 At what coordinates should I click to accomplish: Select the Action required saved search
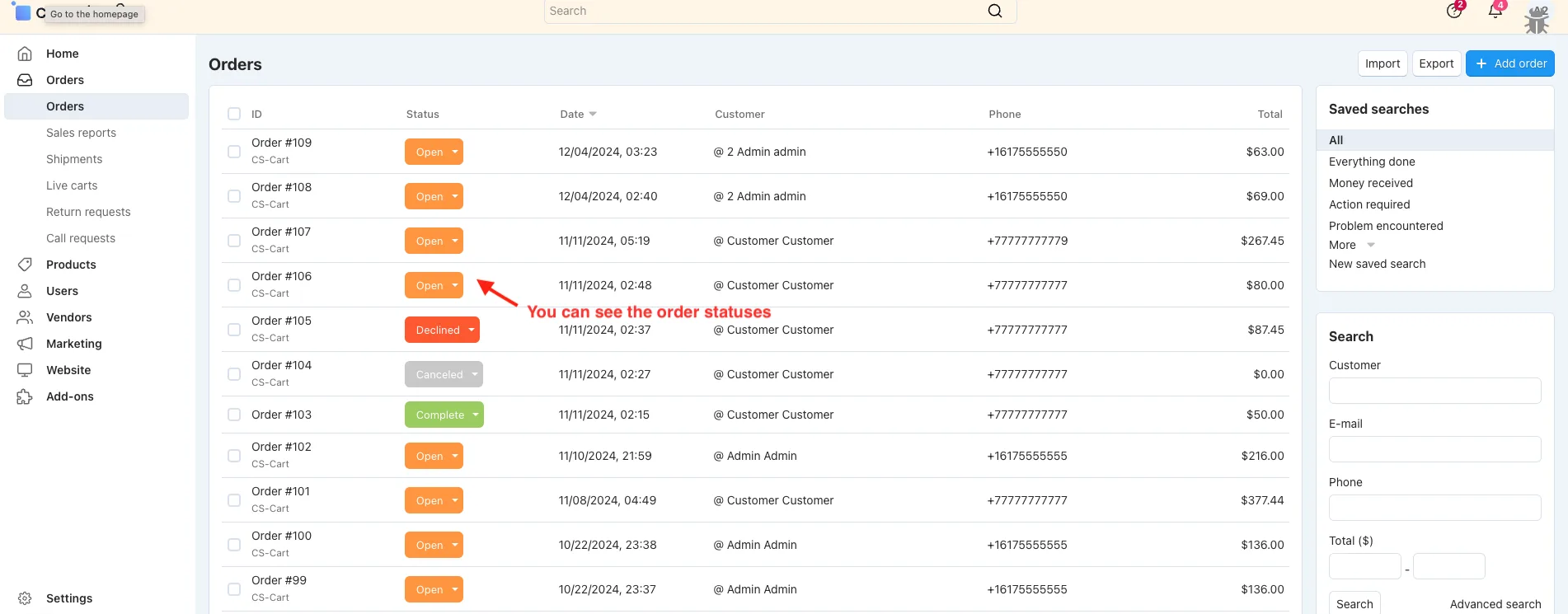click(x=1369, y=204)
